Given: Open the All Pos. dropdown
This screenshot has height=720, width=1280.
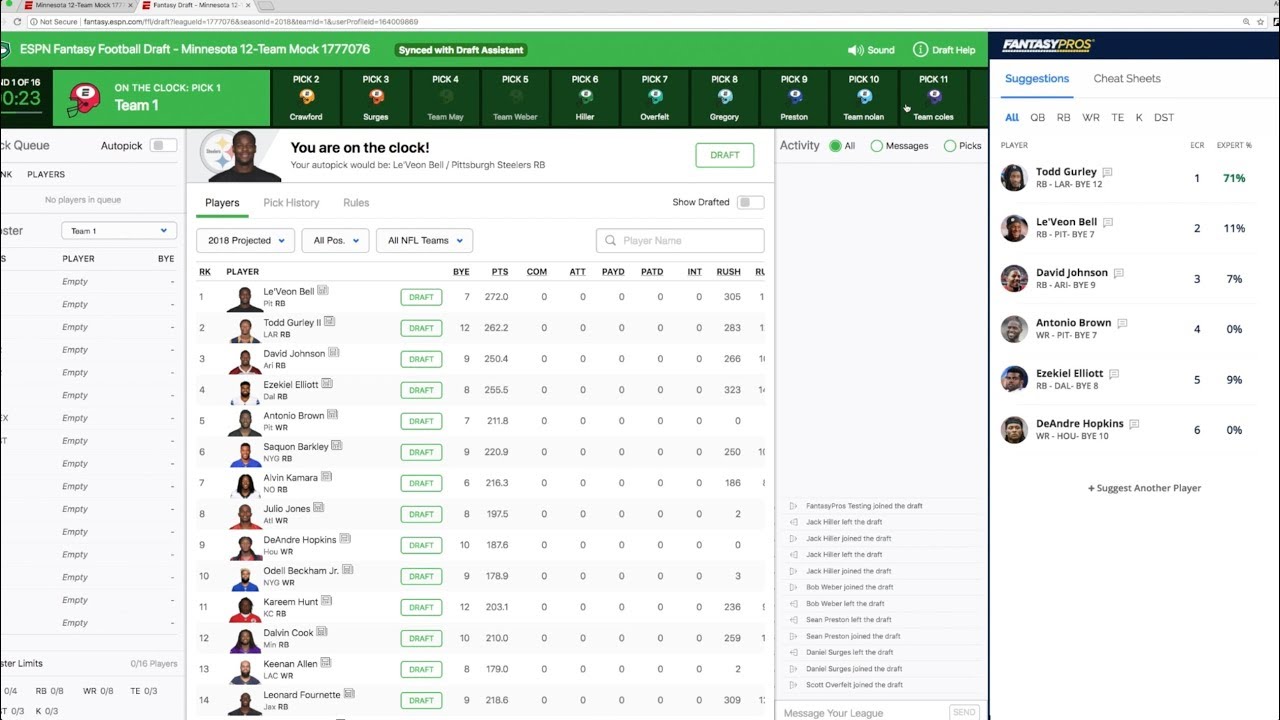Looking at the screenshot, I should pyautogui.click(x=335, y=240).
